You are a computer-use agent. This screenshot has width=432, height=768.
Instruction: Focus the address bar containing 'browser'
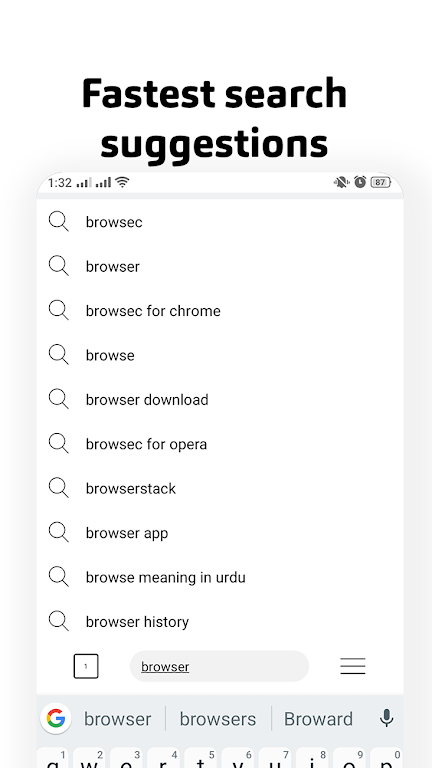pyautogui.click(x=219, y=666)
